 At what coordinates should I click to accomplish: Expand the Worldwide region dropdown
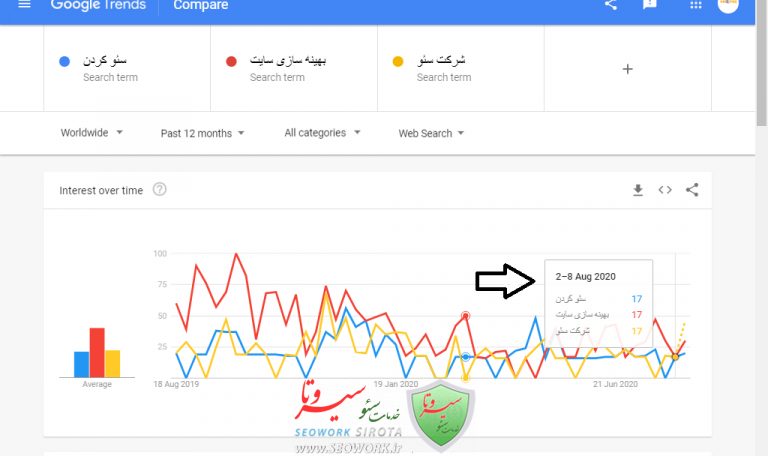(92, 133)
